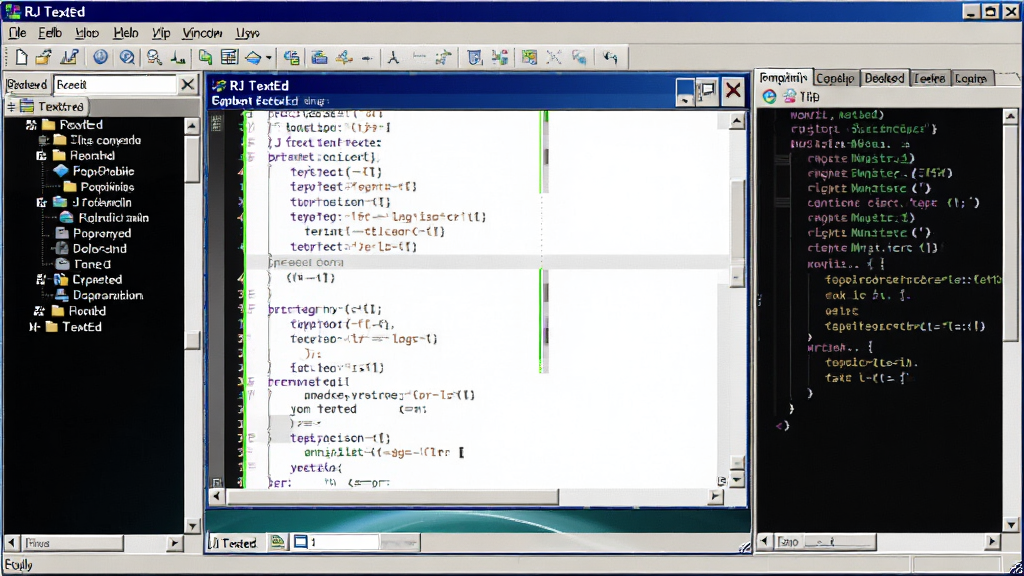Click the blue globe toolbar icon

[x=100, y=57]
